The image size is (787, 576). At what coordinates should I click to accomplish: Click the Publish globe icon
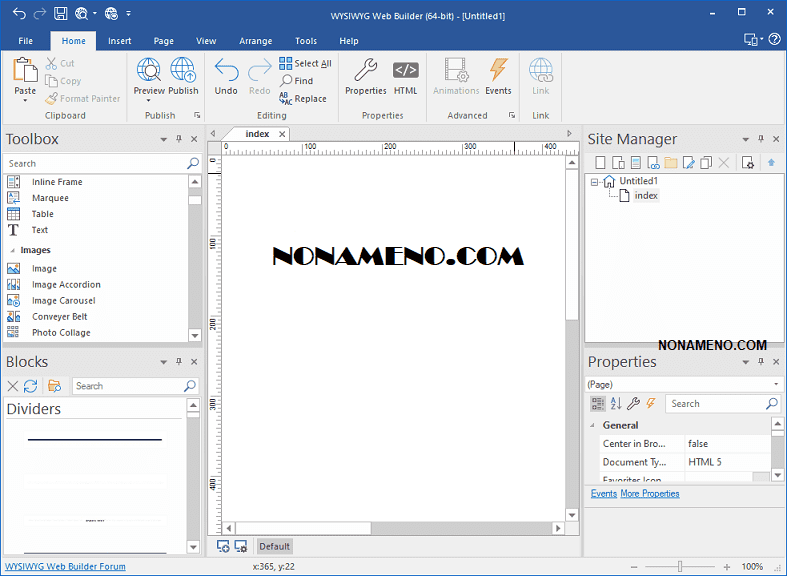pos(183,70)
